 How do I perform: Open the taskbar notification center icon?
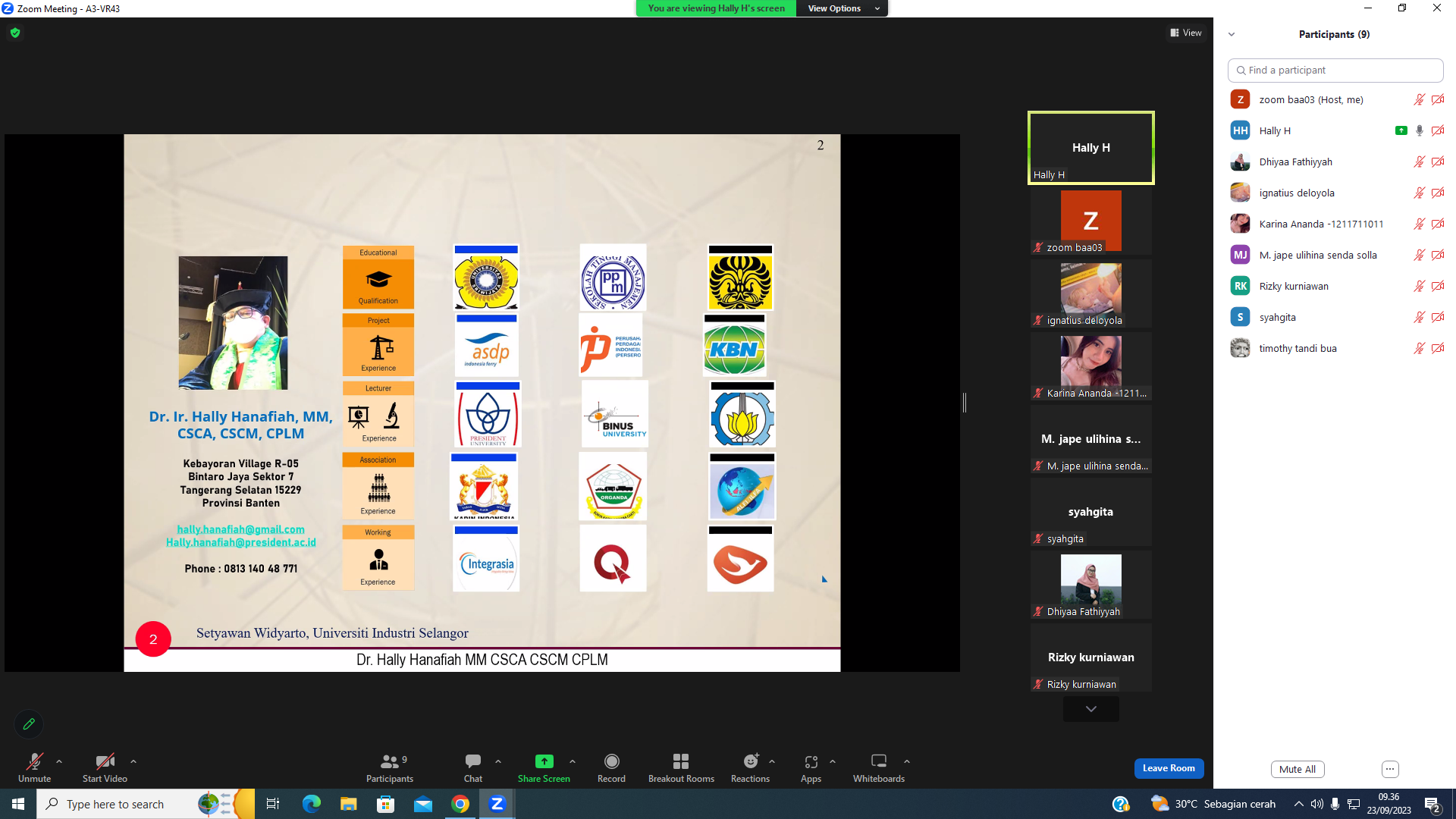(1432, 804)
